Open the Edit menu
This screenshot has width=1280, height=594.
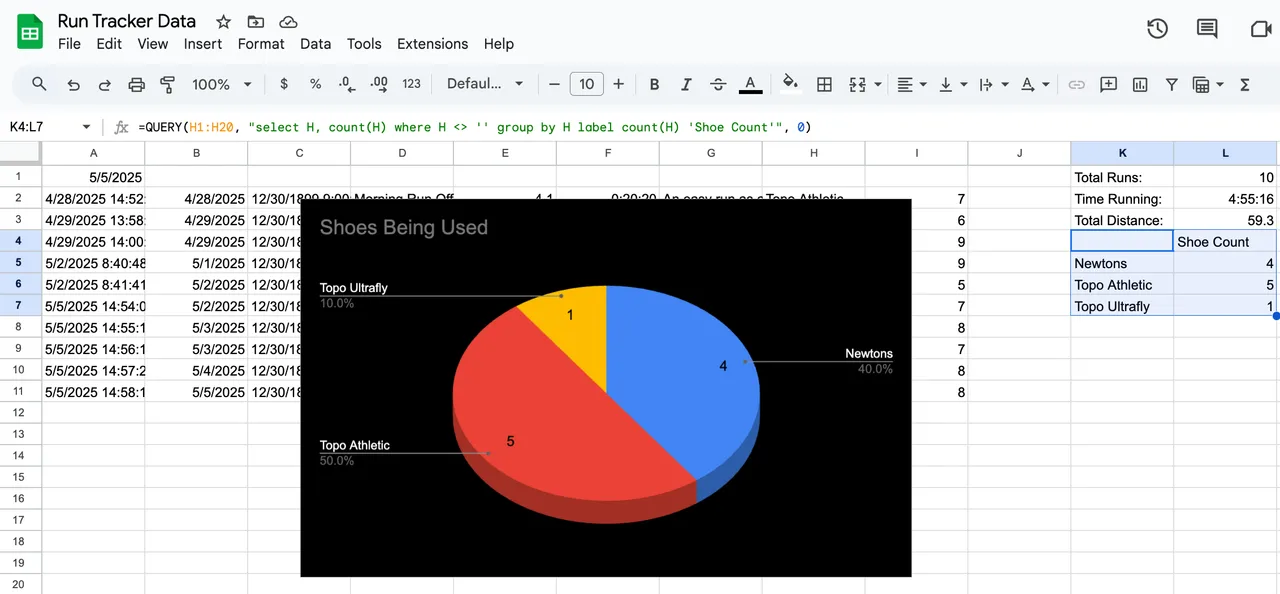[x=109, y=44]
